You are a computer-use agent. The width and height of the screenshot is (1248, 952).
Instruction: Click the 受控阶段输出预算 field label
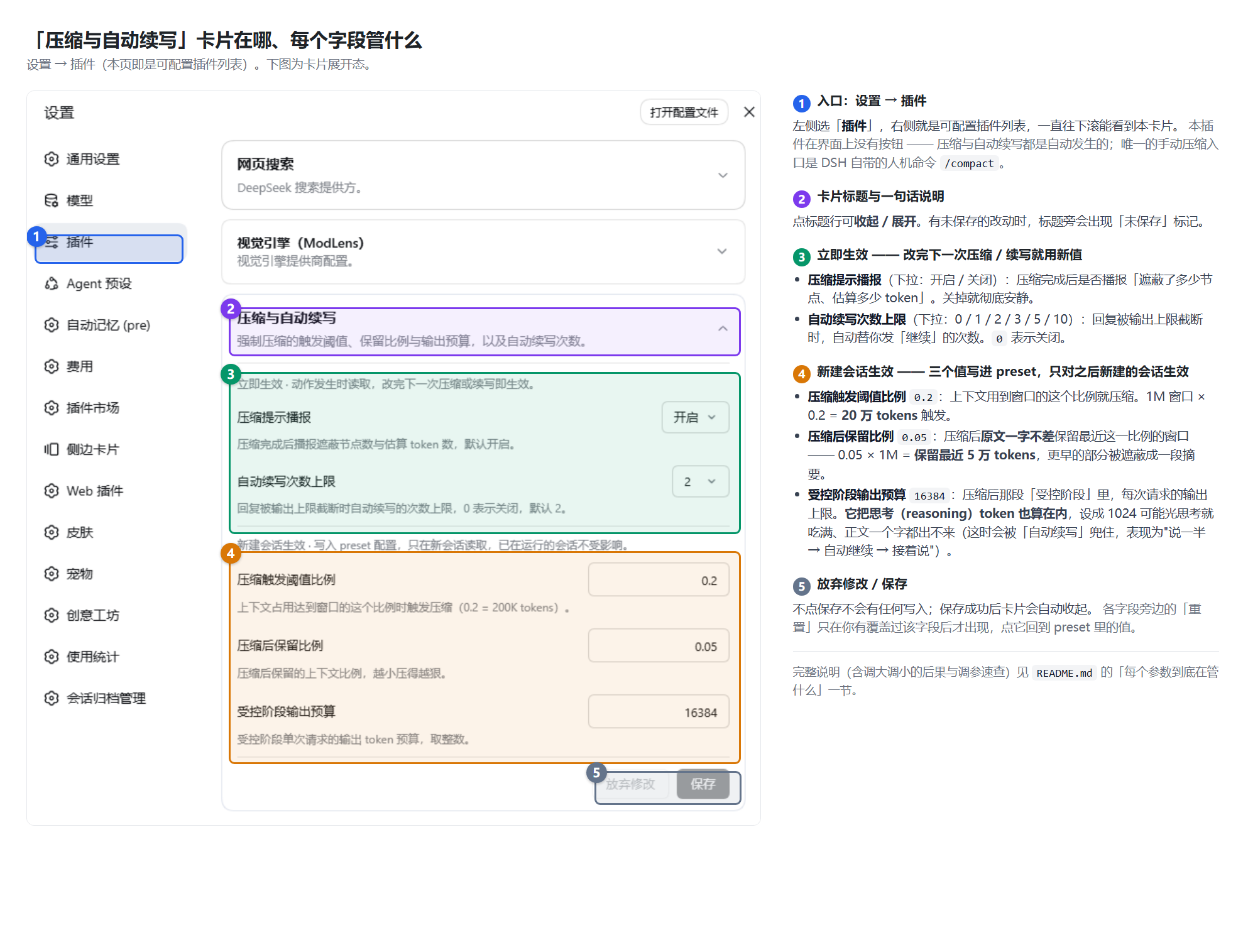(x=286, y=711)
